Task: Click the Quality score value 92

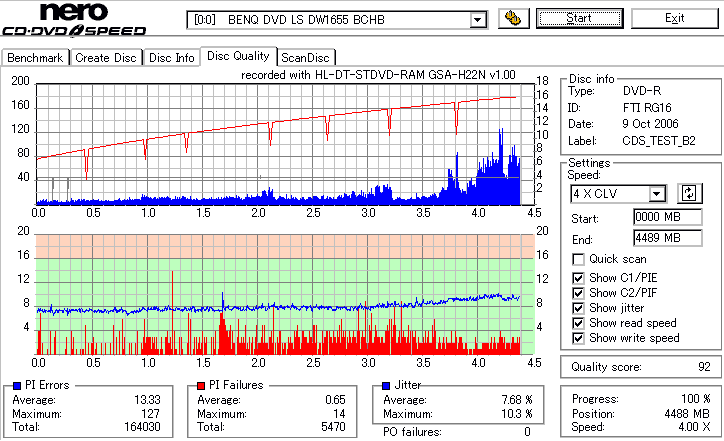Action: pos(704,367)
